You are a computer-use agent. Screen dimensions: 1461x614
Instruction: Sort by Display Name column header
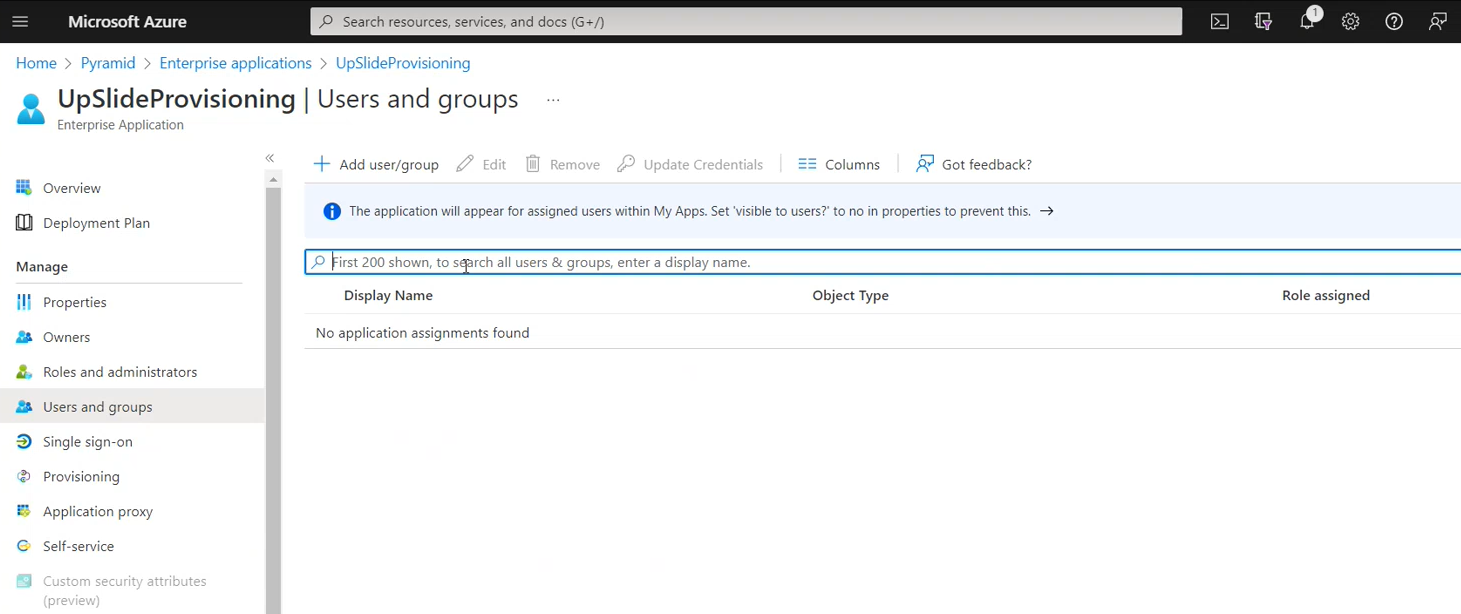[x=388, y=295]
